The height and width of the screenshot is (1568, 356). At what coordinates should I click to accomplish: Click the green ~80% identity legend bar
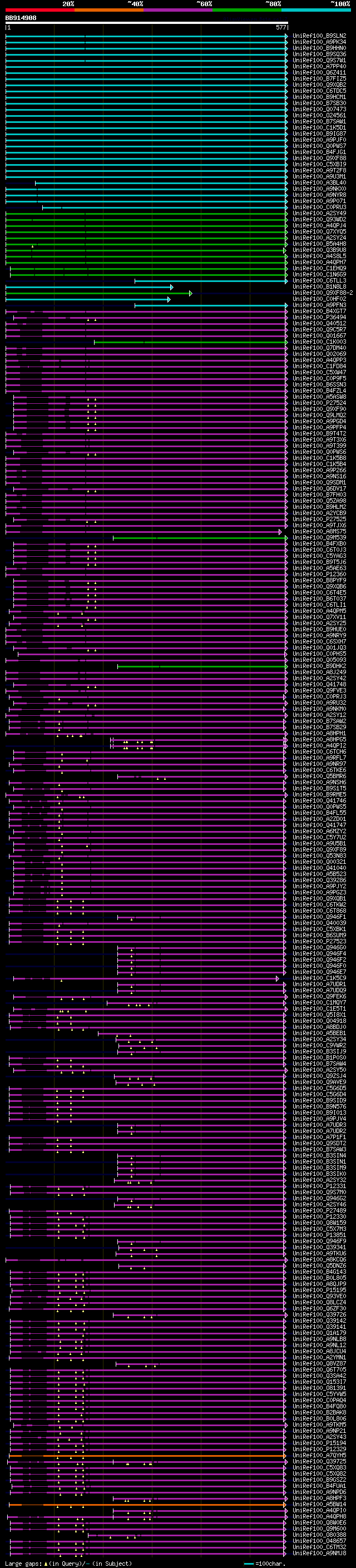247,10
